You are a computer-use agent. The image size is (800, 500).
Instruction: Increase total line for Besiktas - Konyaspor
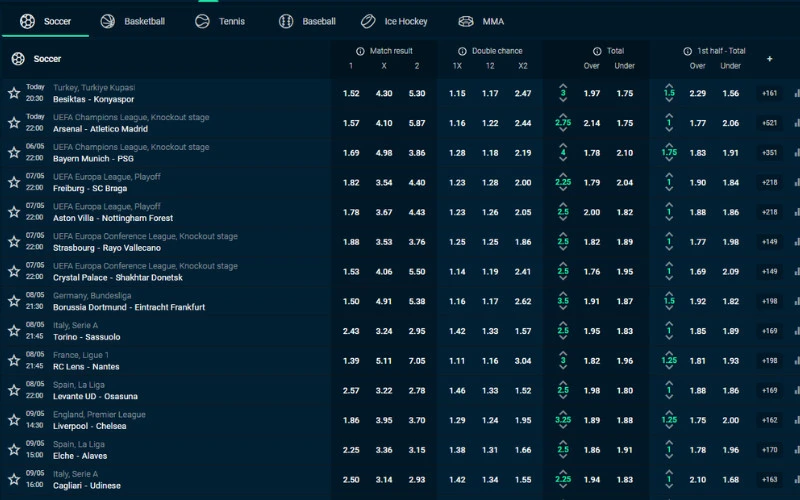[x=563, y=86]
